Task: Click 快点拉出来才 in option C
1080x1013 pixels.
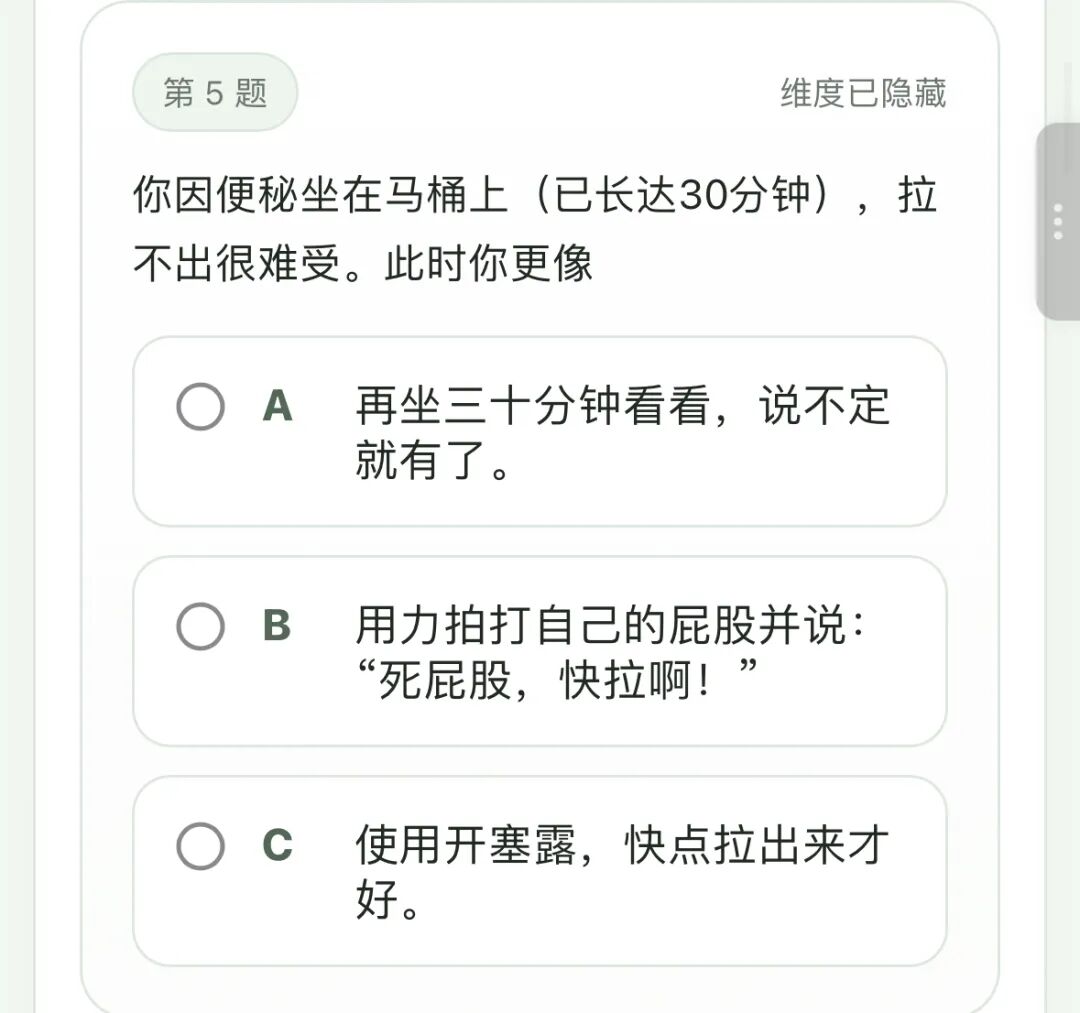Action: tap(758, 846)
